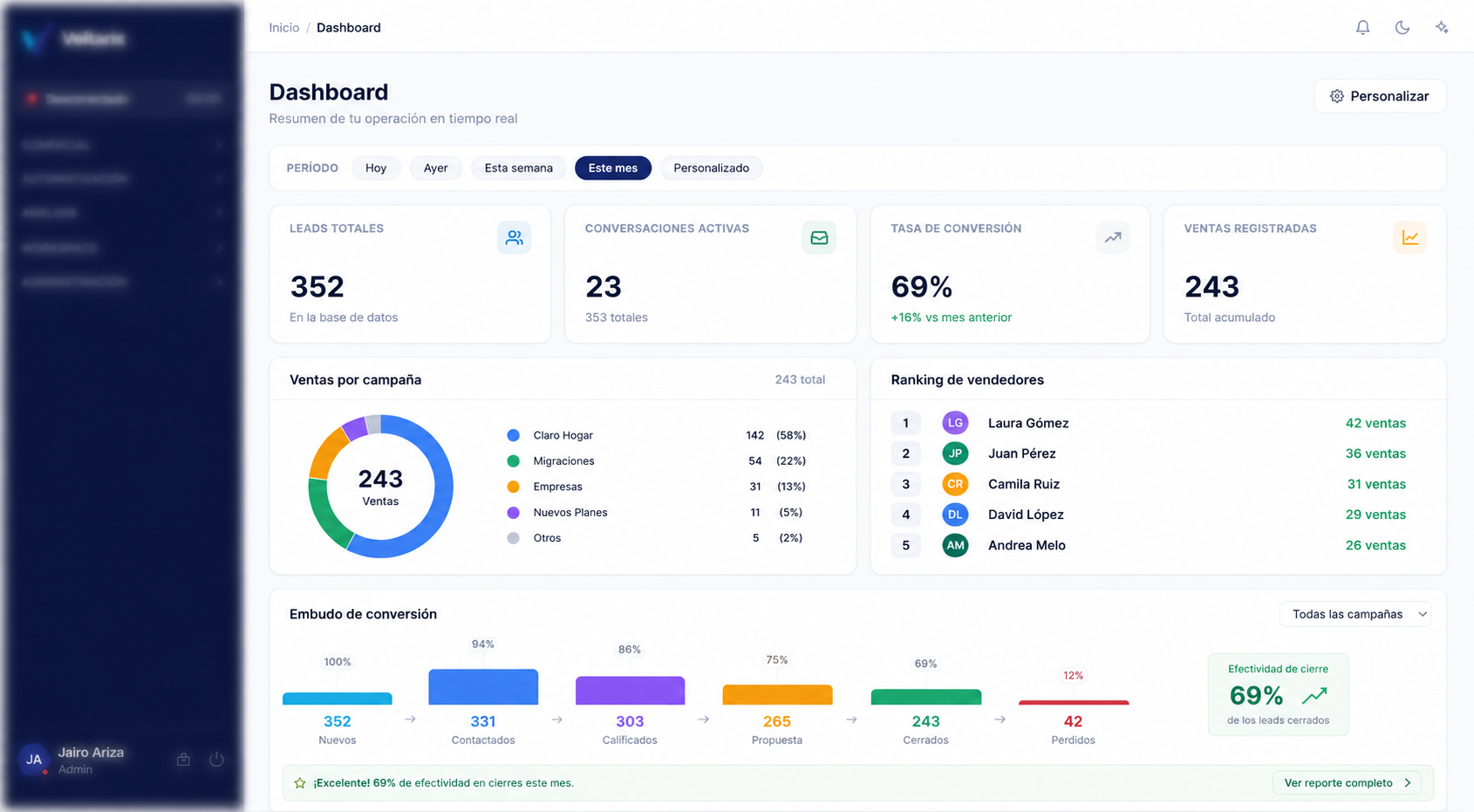Click the gray Otros legend dot

coord(513,538)
